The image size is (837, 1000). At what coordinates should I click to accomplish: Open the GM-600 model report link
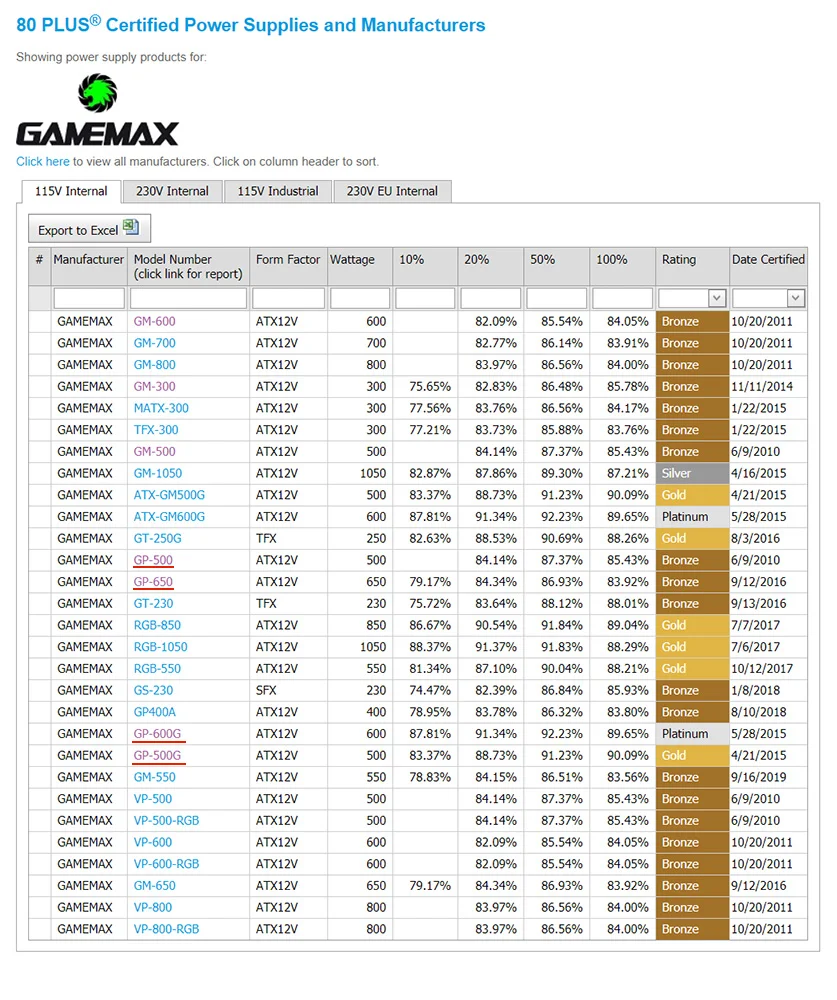(154, 321)
